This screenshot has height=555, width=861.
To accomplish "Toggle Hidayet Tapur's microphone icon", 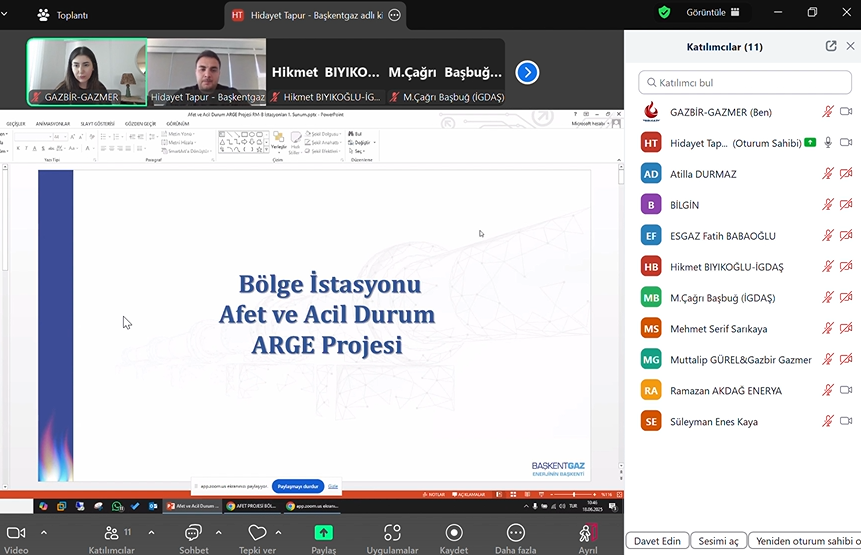I will (x=828, y=142).
